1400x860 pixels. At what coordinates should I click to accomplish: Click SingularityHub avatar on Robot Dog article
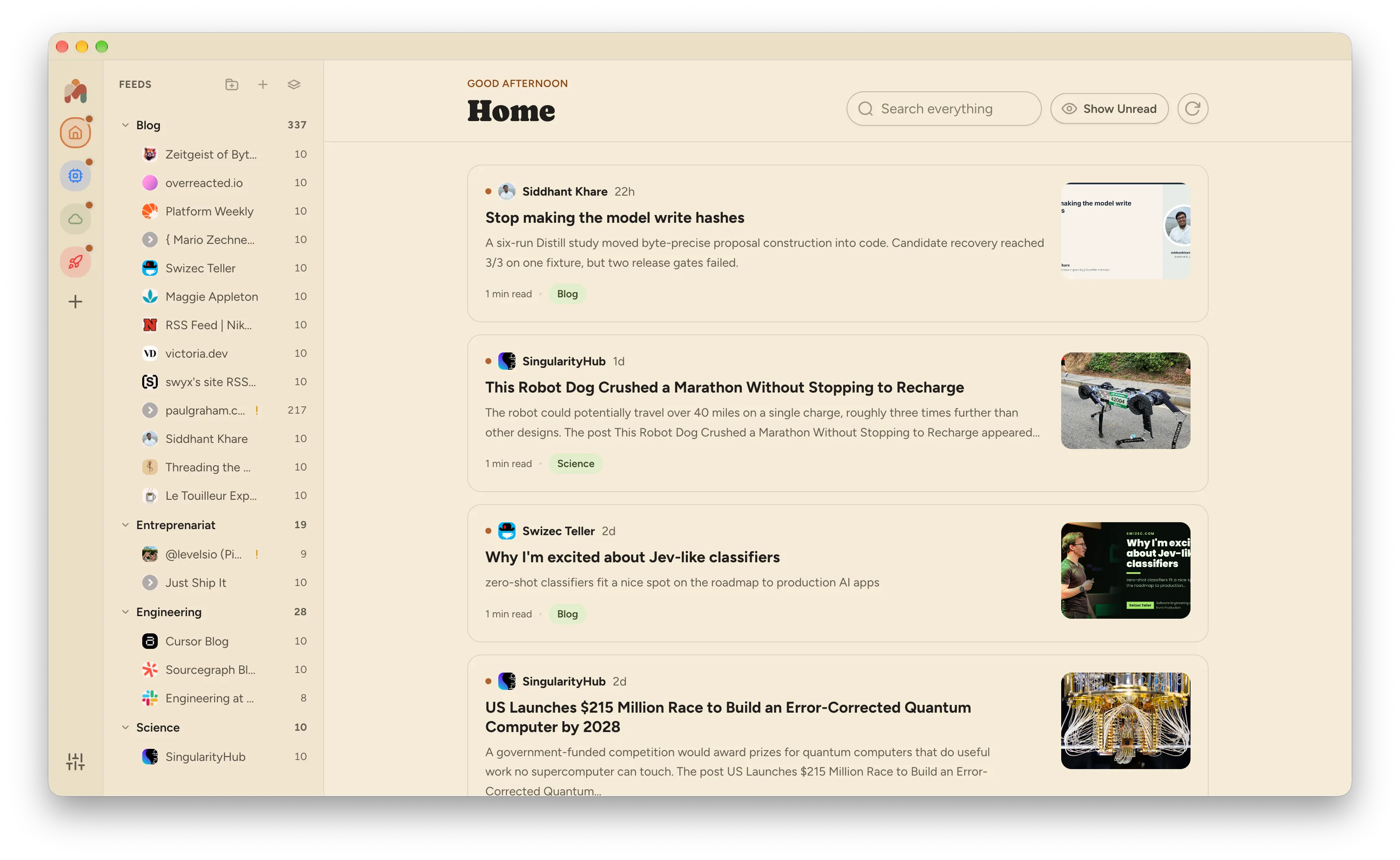pyautogui.click(x=506, y=361)
